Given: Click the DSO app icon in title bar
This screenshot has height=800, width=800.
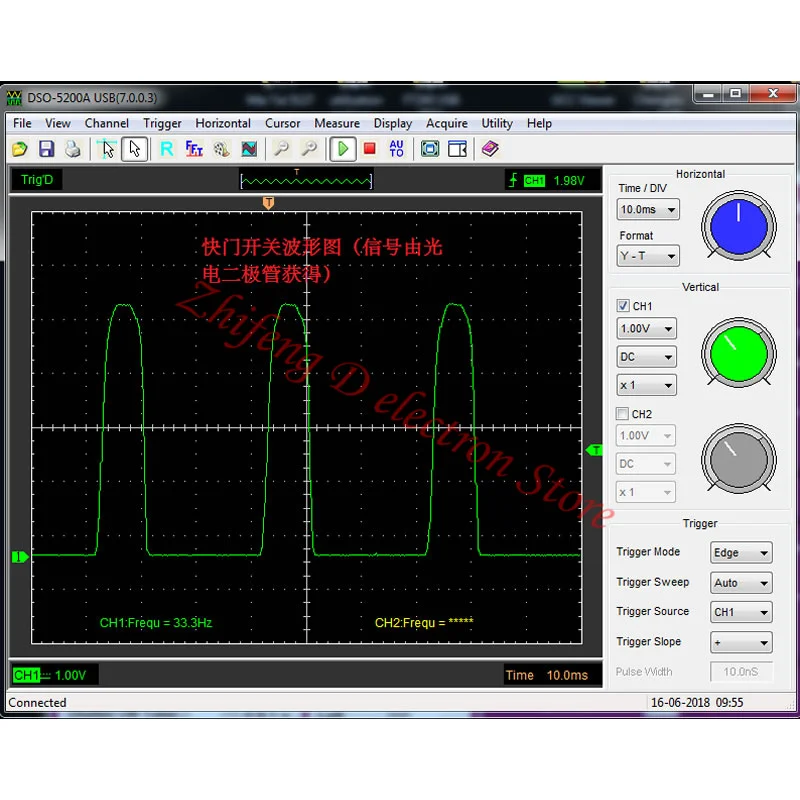Looking at the screenshot, I should pyautogui.click(x=14, y=97).
